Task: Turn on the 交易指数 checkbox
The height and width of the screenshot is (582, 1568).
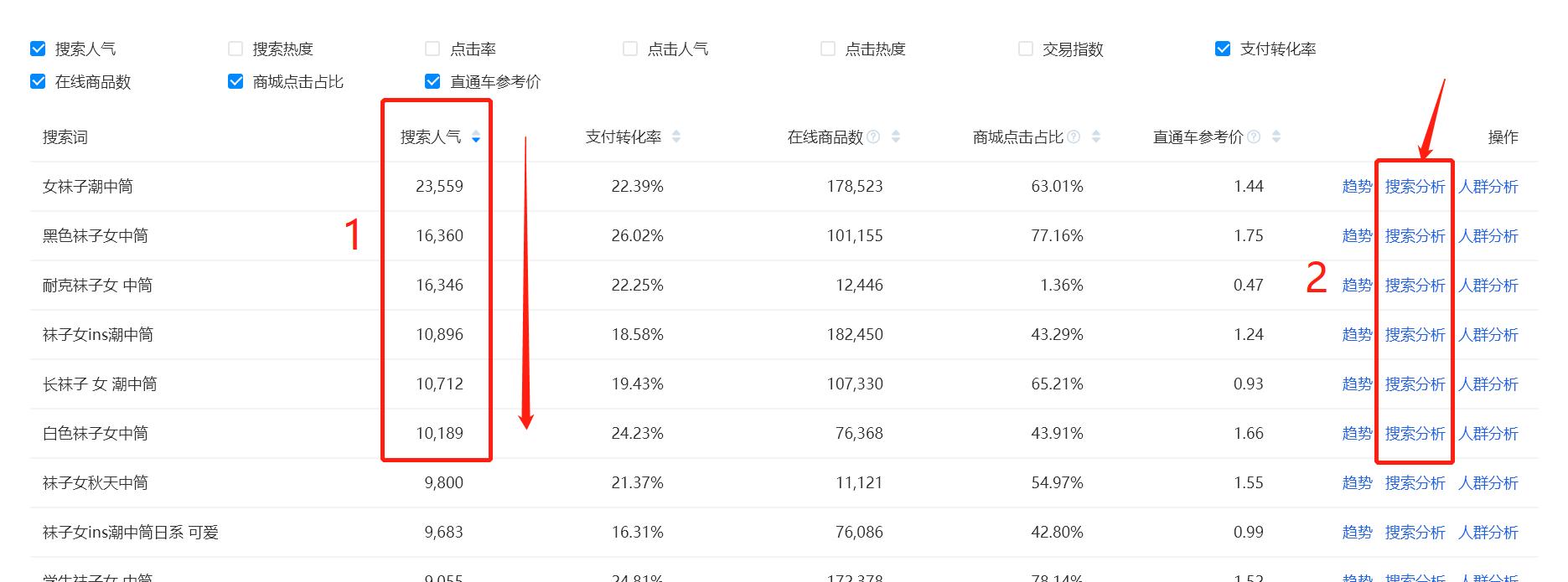Action: pos(1026,49)
